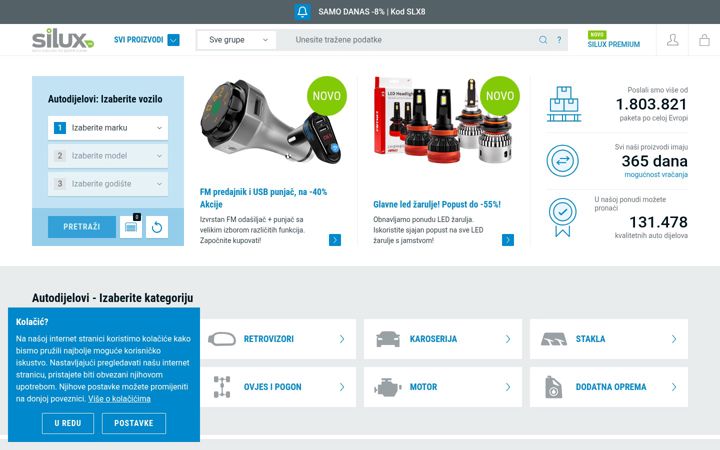Open the shopping bag cart icon

704,40
